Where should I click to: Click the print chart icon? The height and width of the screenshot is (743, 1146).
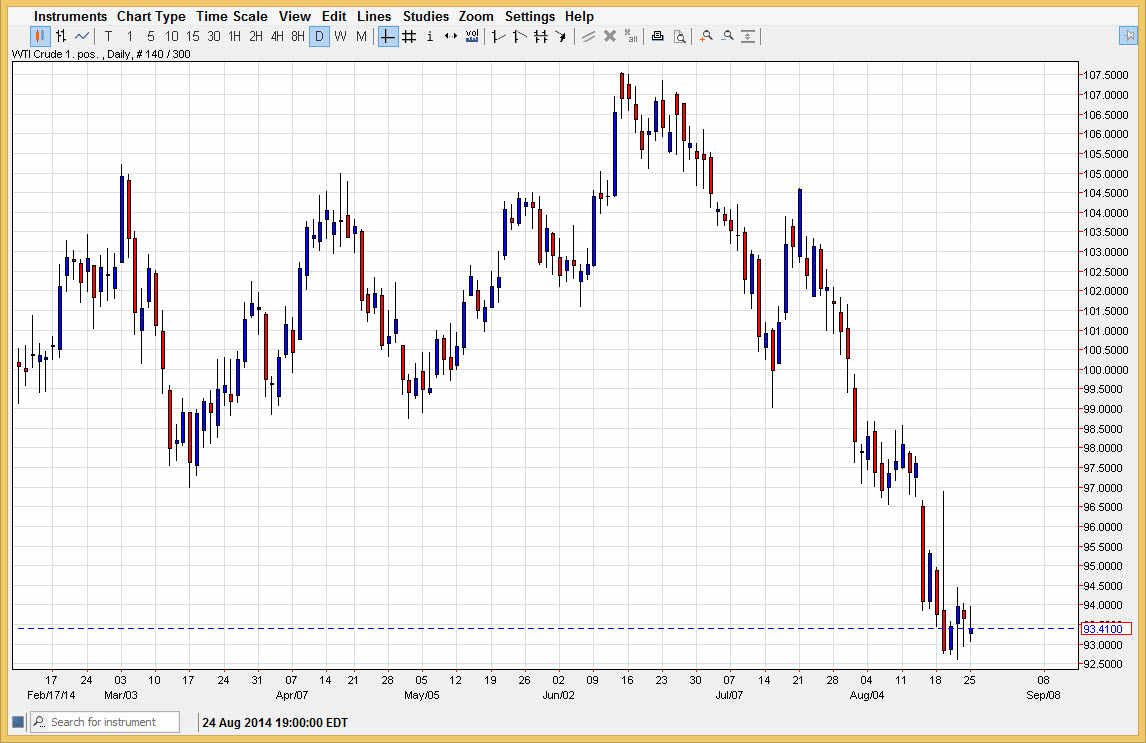657,36
